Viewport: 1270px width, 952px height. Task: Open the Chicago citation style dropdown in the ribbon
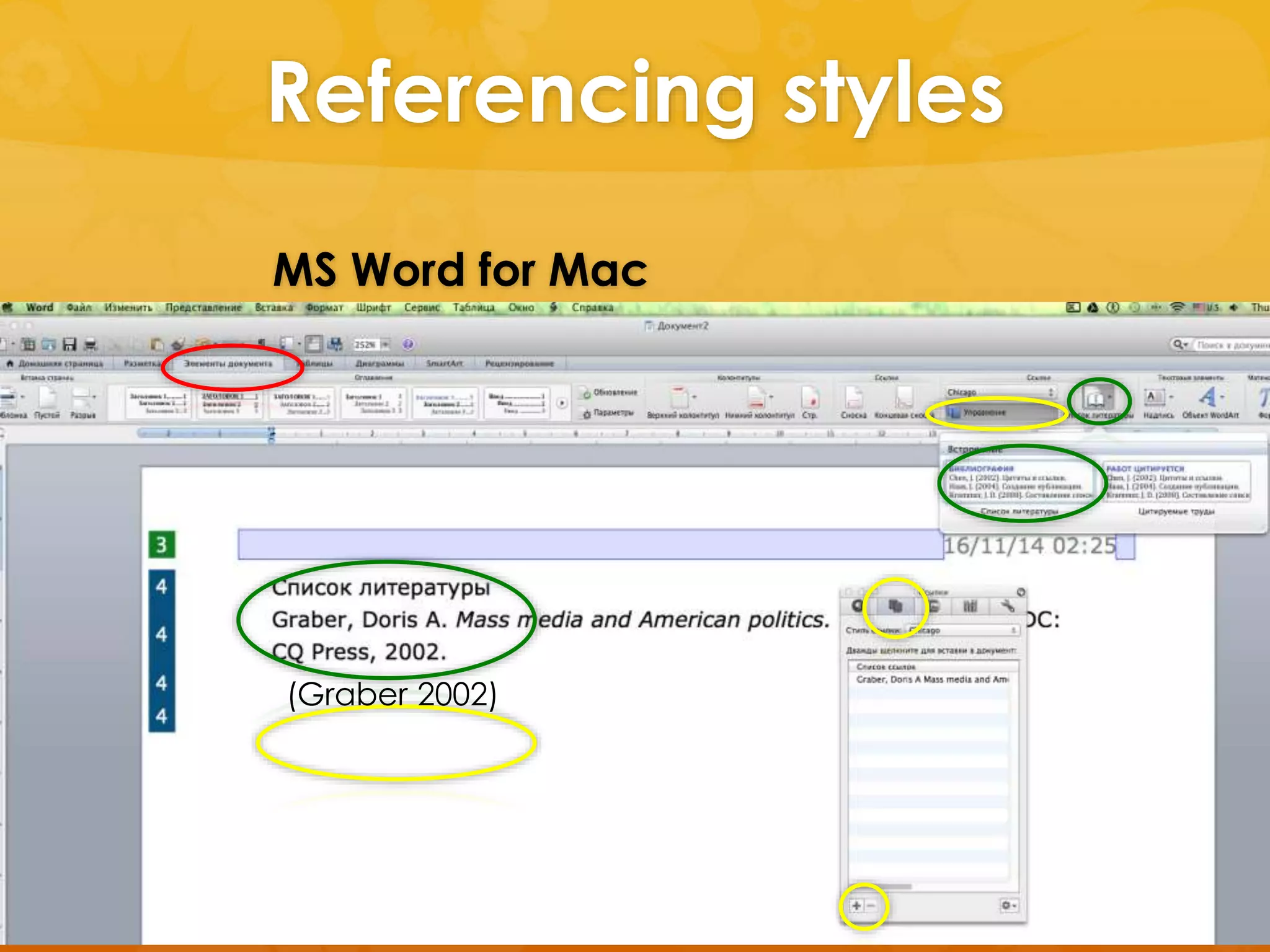1000,392
